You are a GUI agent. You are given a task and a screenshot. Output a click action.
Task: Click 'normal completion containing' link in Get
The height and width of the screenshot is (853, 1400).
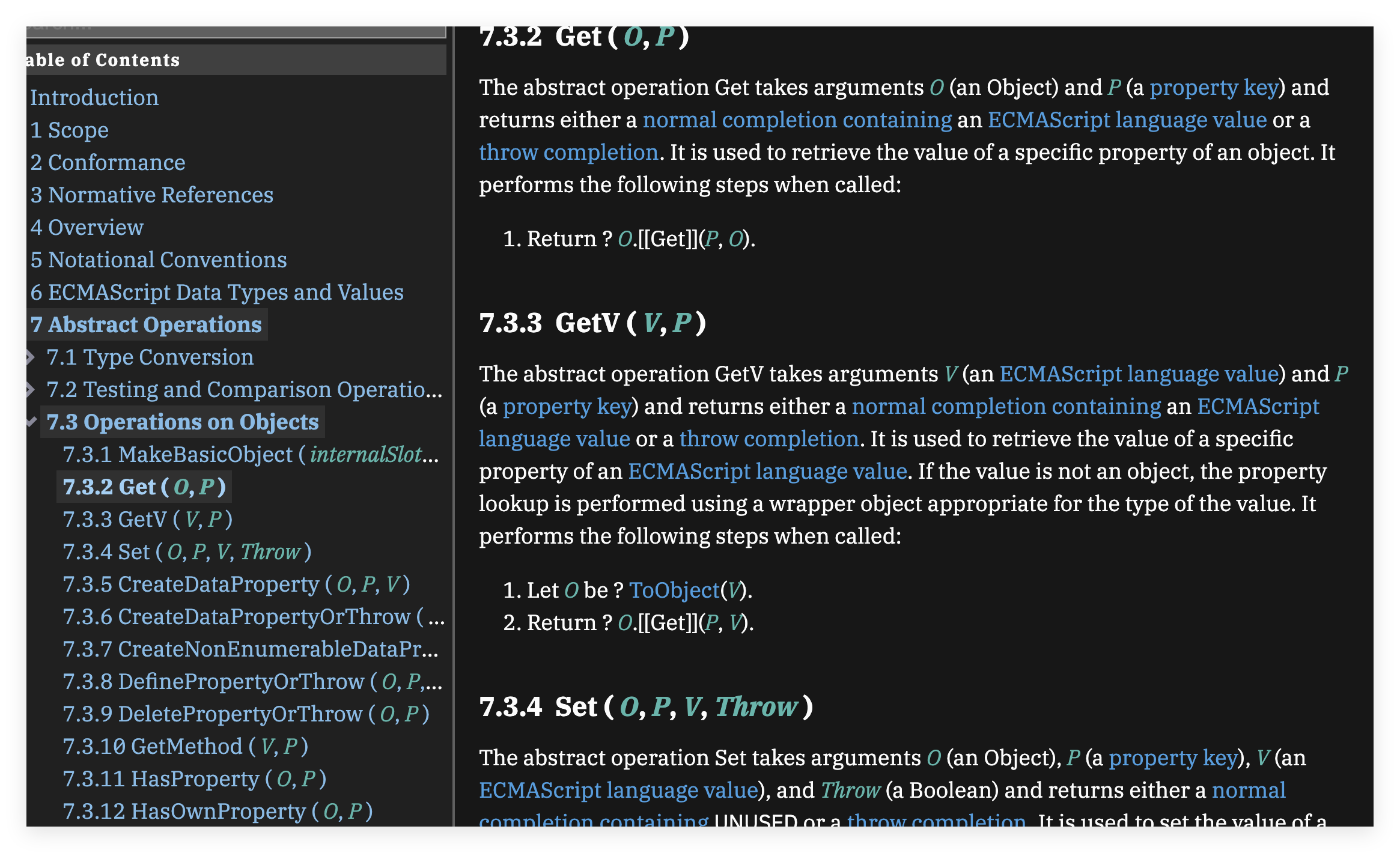[797, 120]
